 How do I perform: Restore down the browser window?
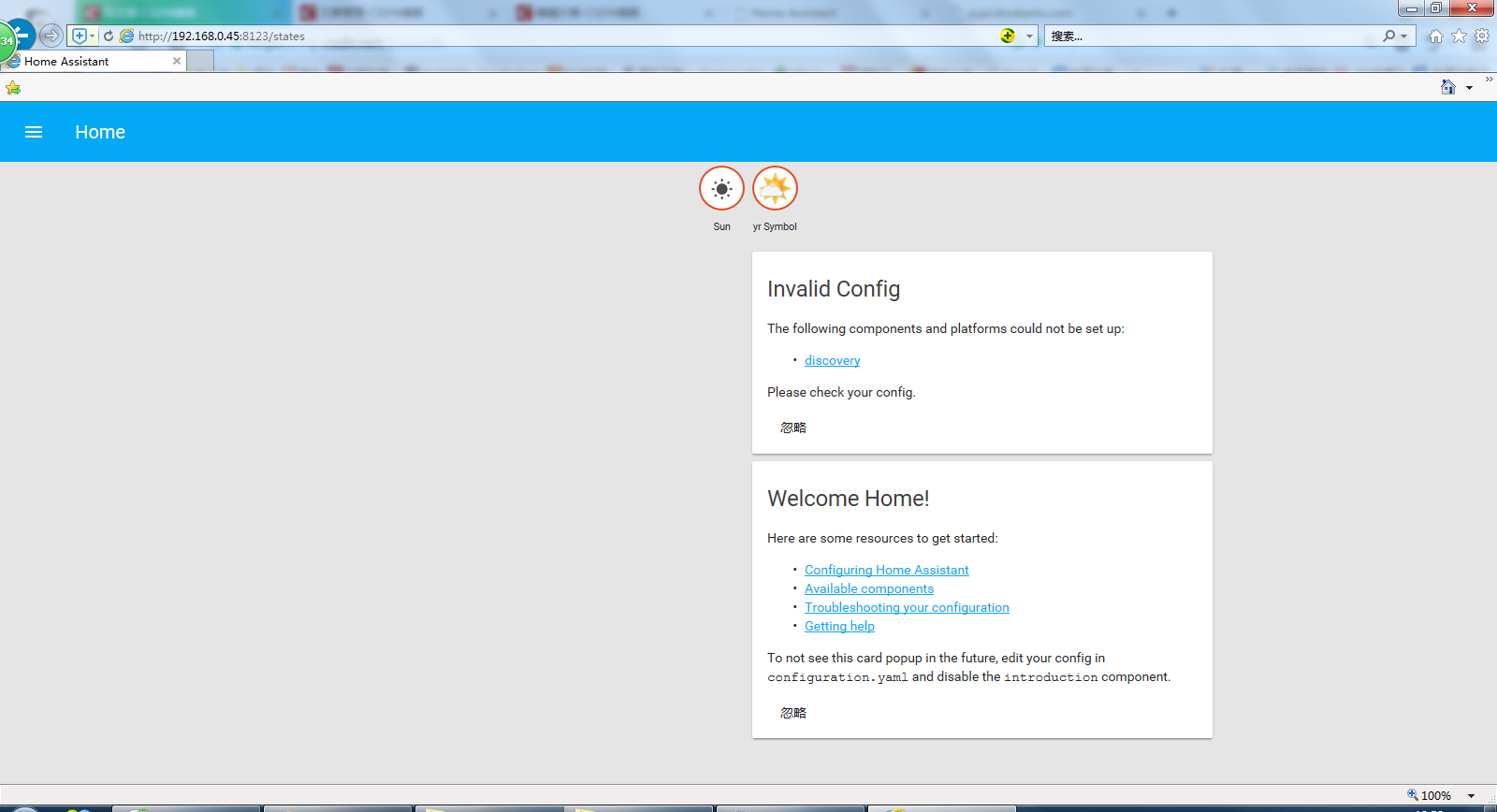click(x=1436, y=8)
